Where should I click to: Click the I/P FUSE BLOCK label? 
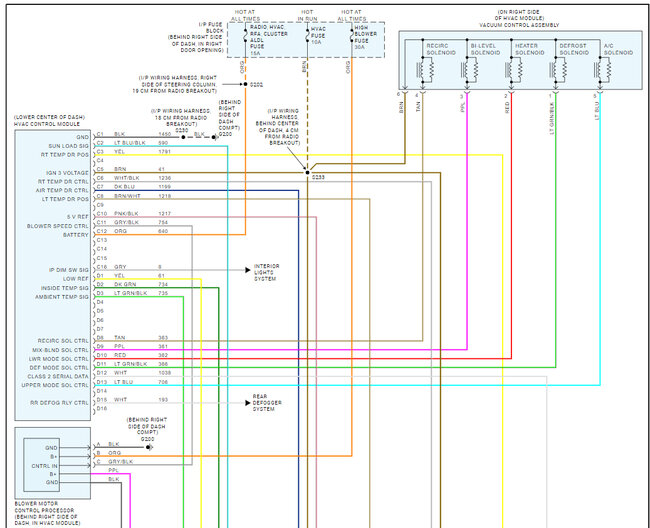point(211,28)
